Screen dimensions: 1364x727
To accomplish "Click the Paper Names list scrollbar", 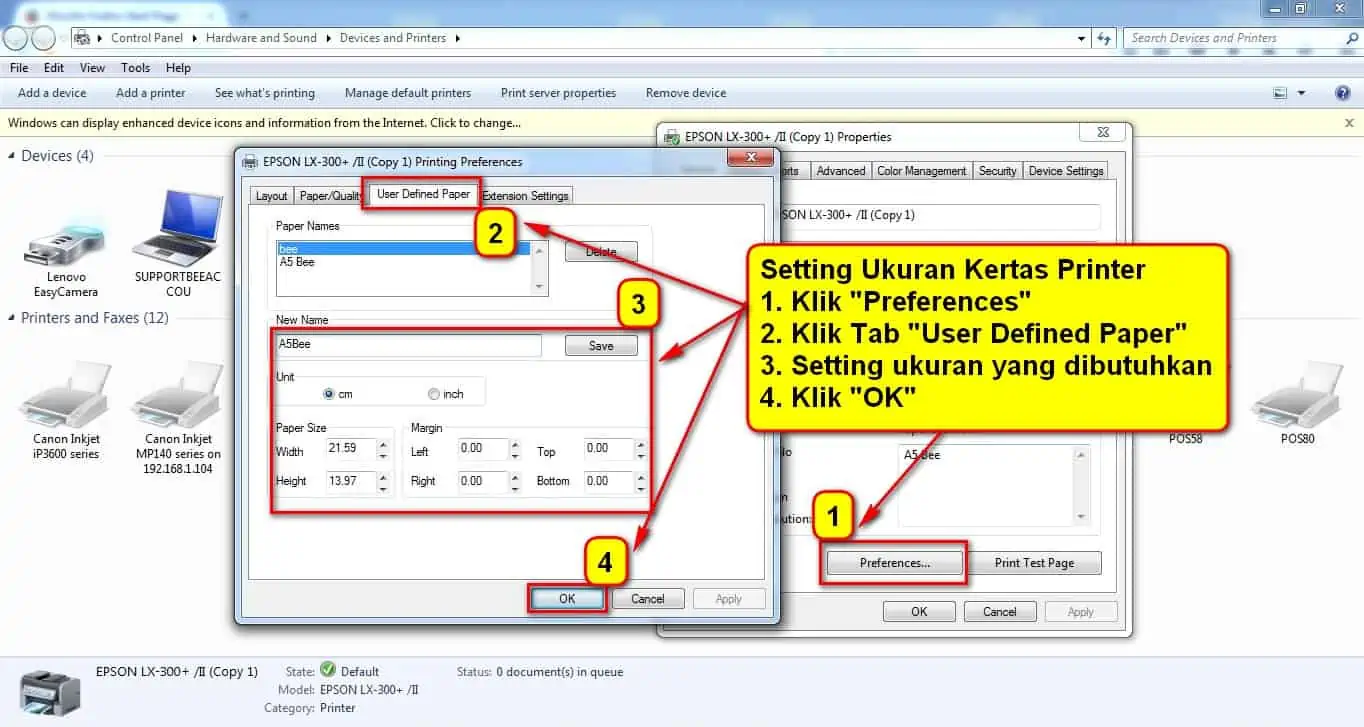I will pos(540,267).
